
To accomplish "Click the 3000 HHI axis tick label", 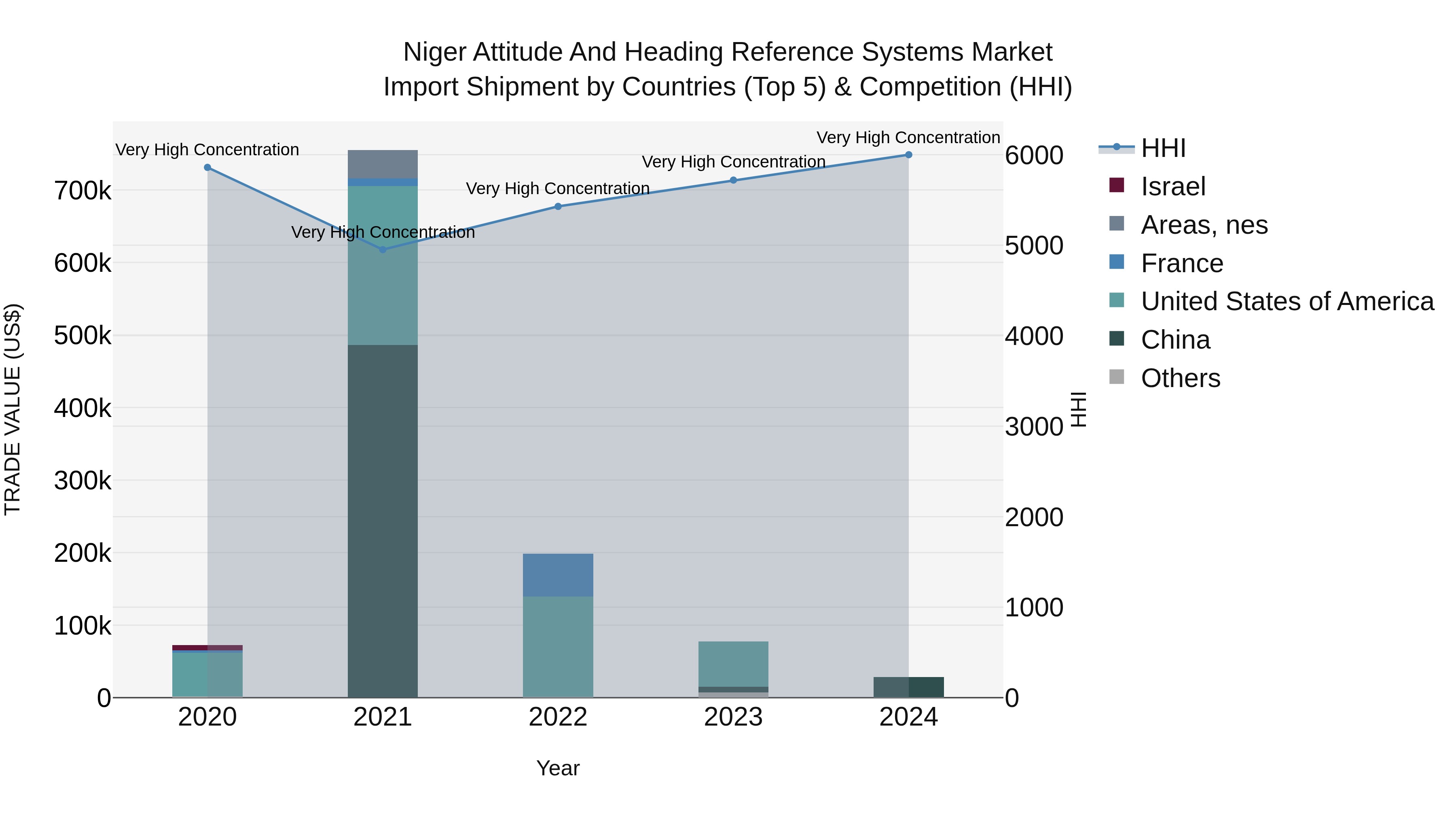I will (1034, 427).
